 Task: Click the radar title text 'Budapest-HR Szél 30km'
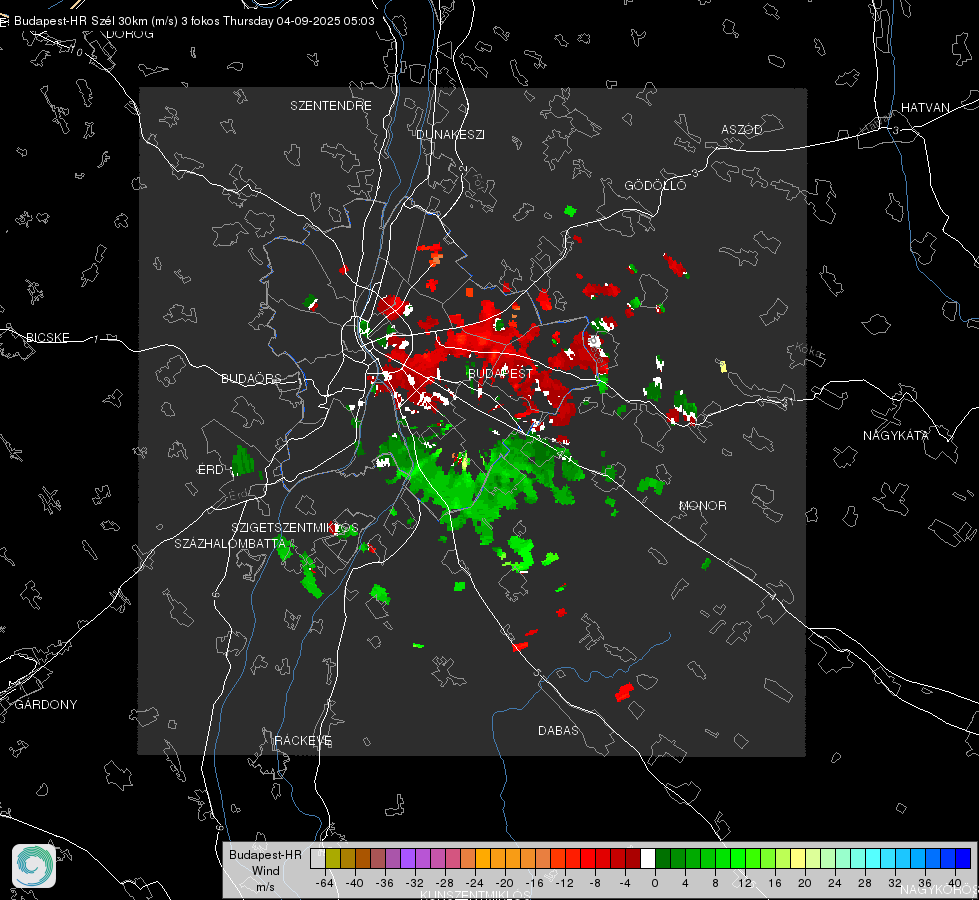point(81,21)
